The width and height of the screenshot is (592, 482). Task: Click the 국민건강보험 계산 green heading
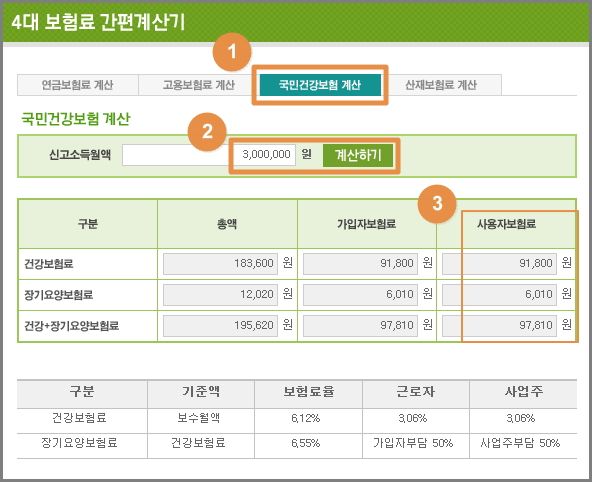76,119
